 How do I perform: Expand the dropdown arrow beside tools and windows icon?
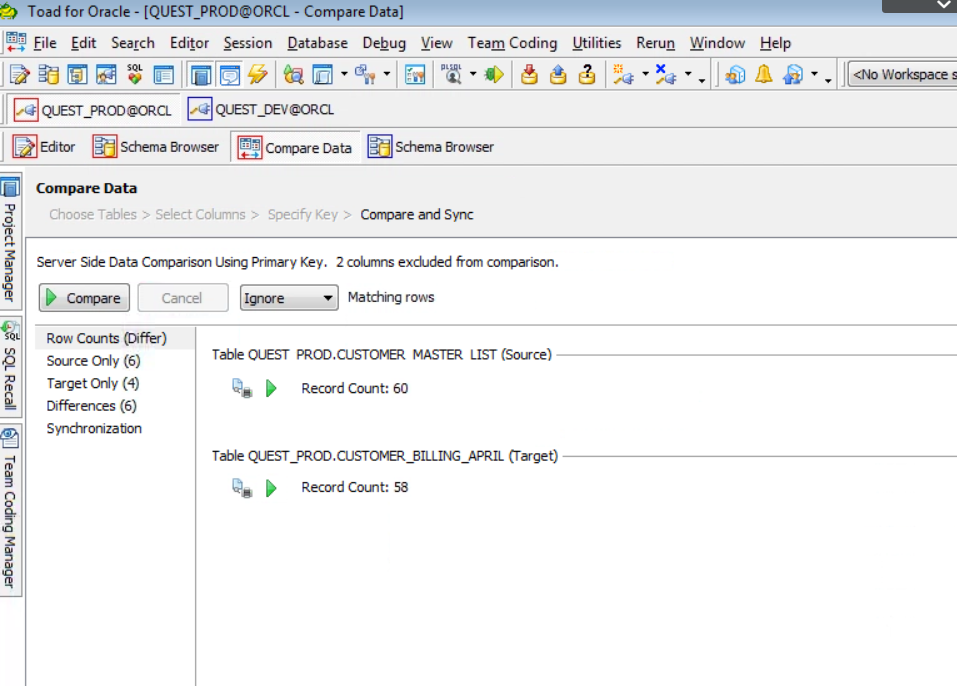coord(386,74)
